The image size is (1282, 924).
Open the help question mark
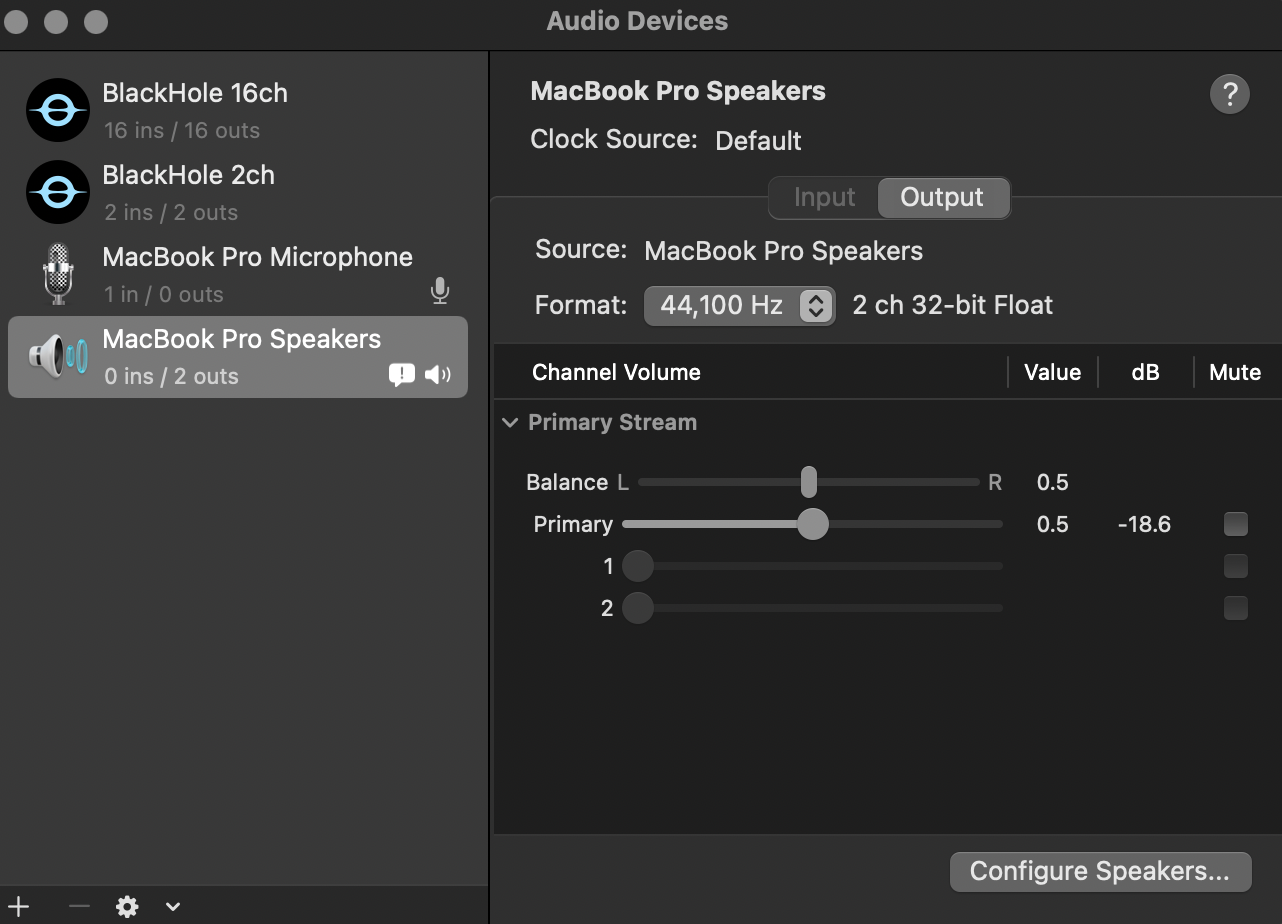(1229, 94)
